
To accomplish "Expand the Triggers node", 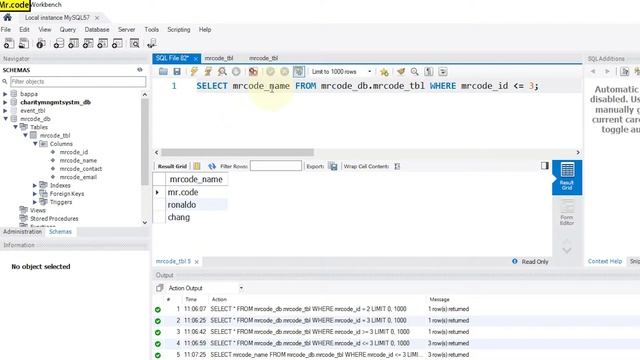I will pyautogui.click(x=35, y=202).
